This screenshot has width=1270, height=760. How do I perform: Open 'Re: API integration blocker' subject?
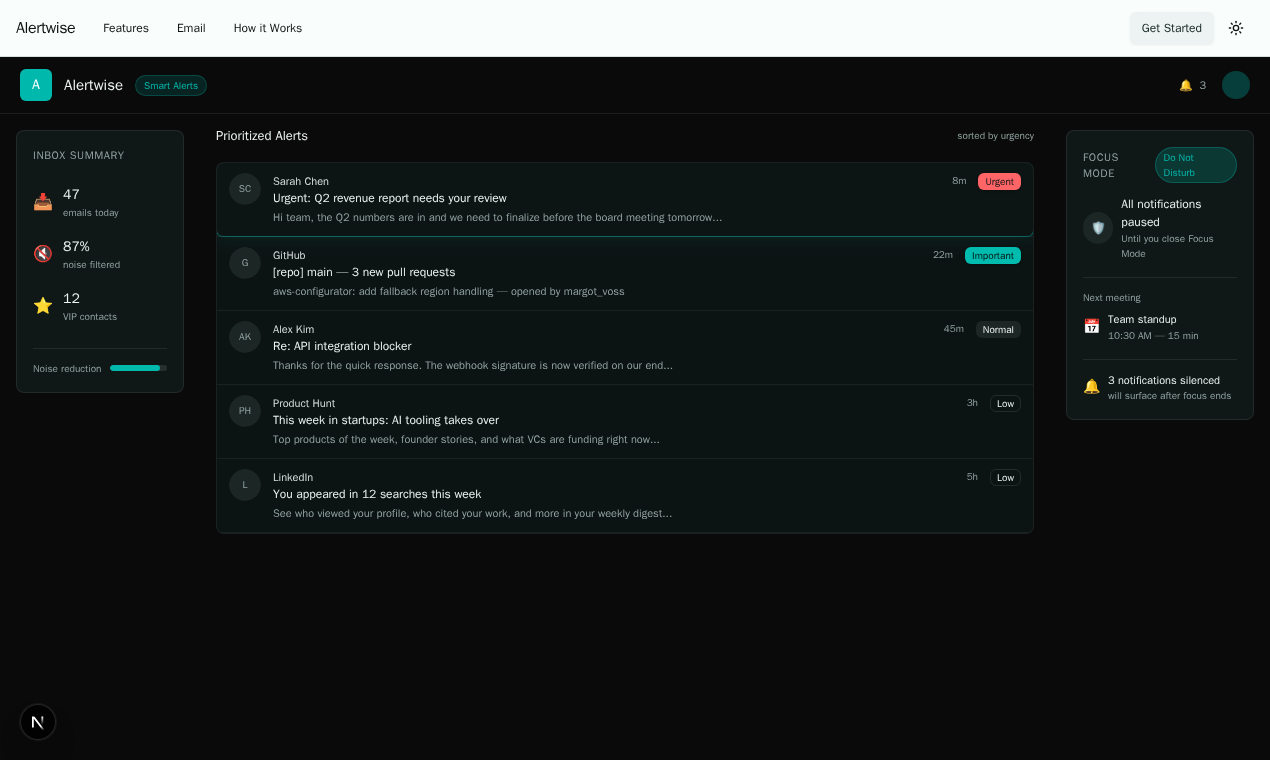pyautogui.click(x=342, y=346)
